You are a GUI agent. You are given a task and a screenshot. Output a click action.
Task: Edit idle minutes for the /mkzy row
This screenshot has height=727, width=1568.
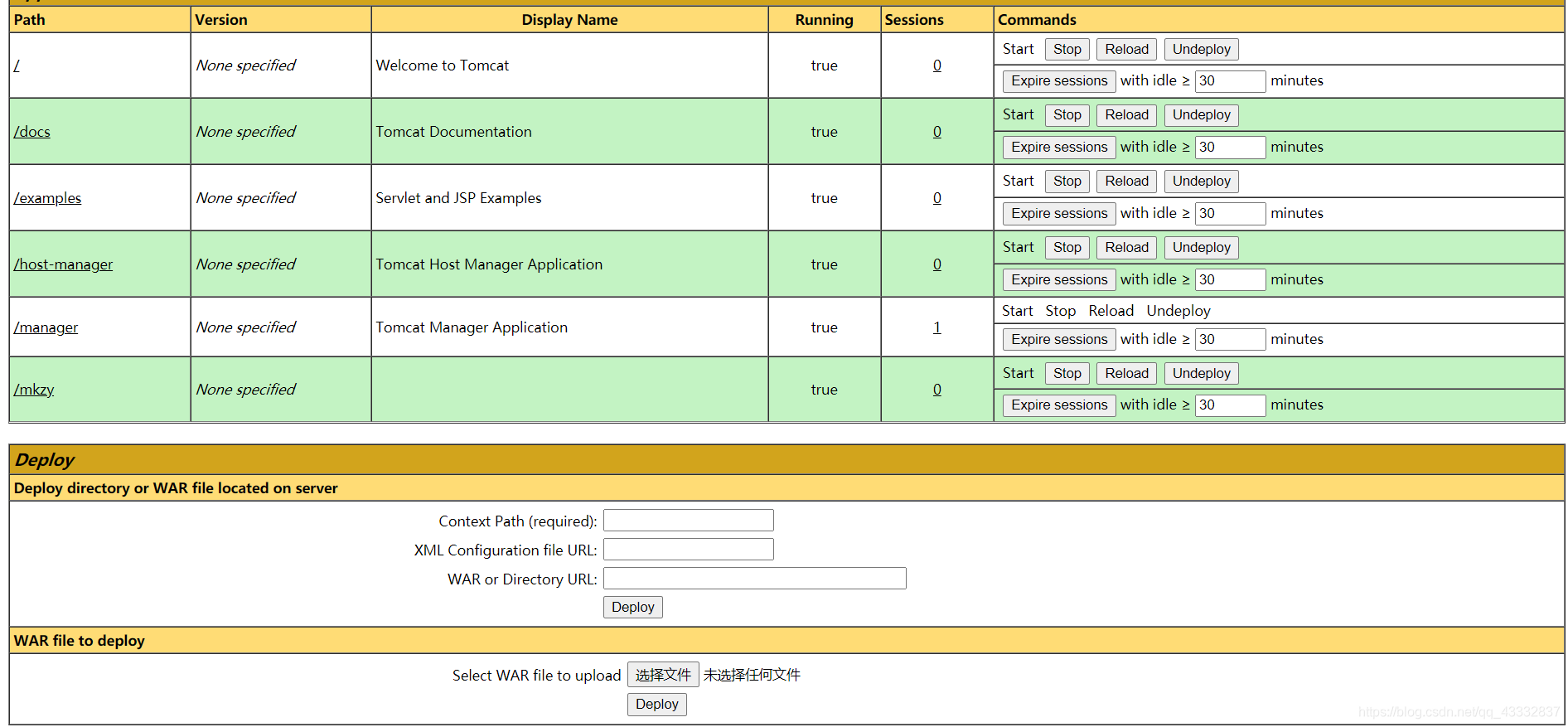[x=1230, y=405]
